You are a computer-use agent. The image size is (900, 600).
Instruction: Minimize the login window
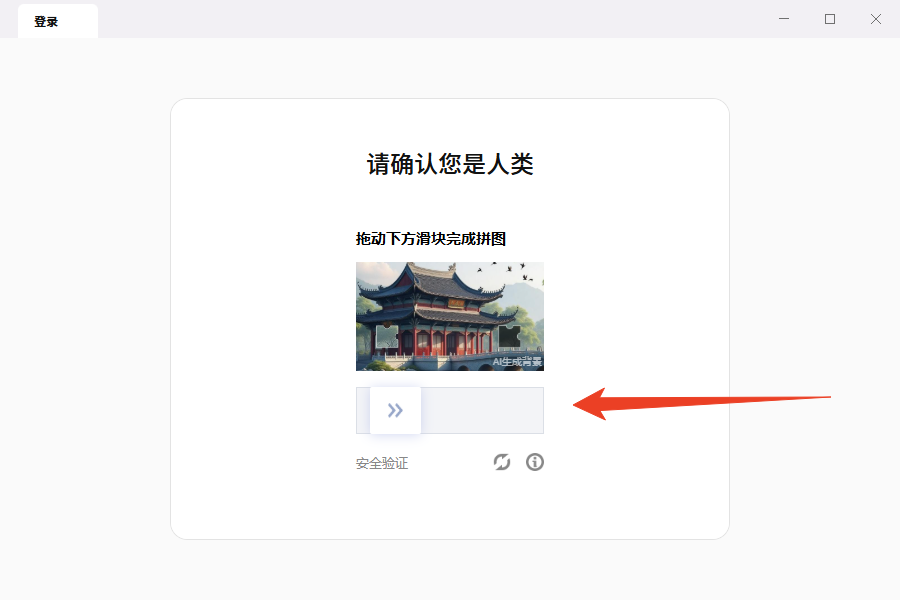point(784,19)
